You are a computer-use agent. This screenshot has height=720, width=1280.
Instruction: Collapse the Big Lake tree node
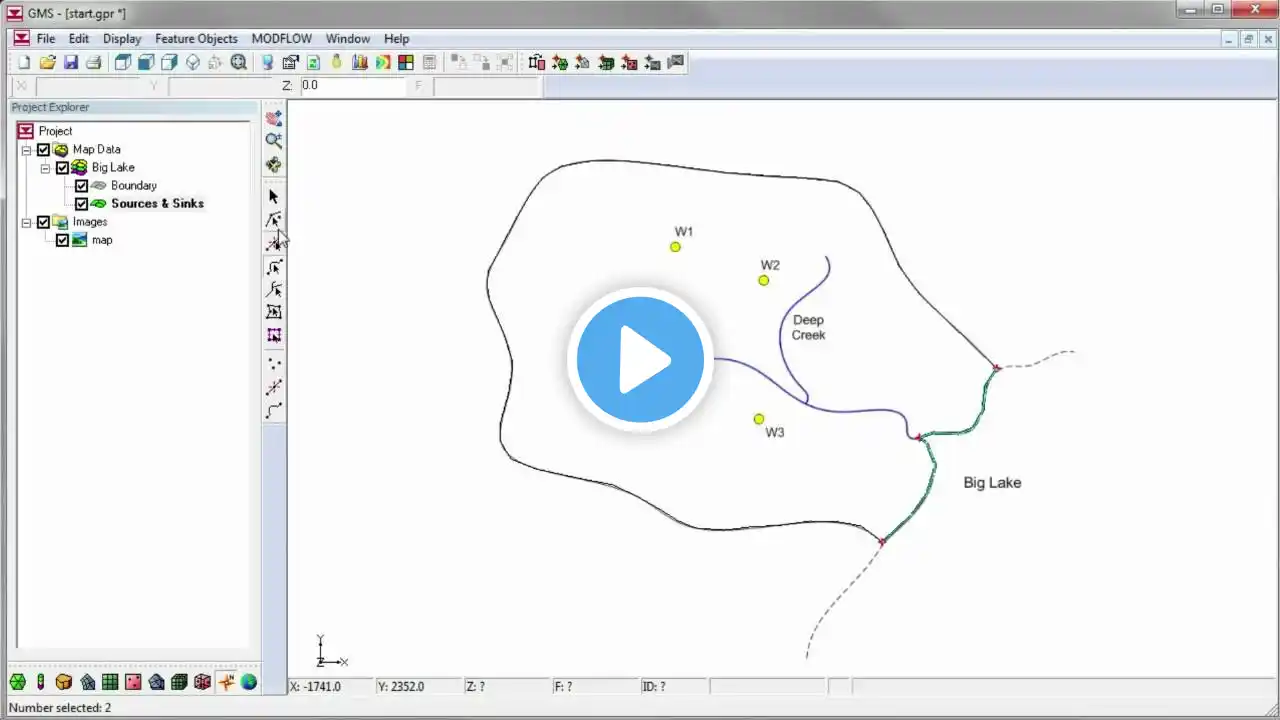45,168
